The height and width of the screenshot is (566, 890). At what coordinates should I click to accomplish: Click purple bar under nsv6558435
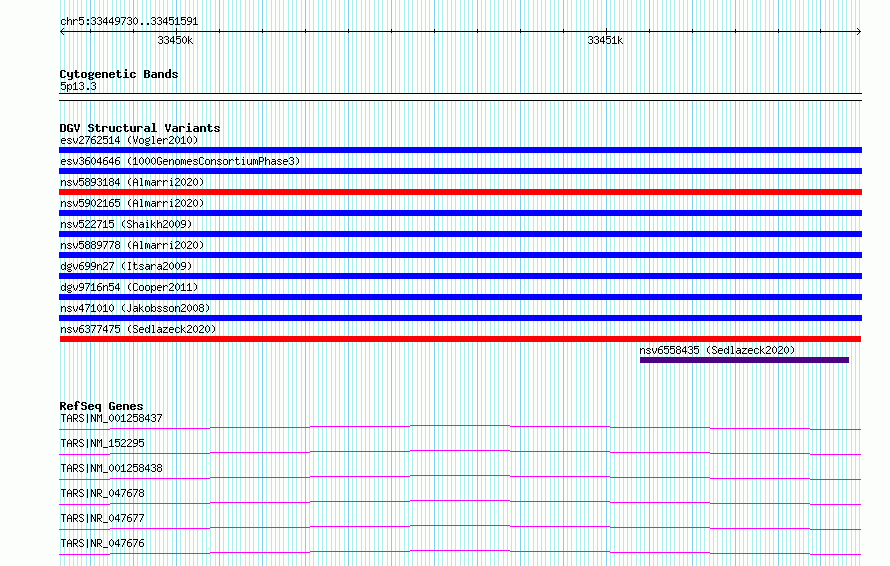(744, 360)
